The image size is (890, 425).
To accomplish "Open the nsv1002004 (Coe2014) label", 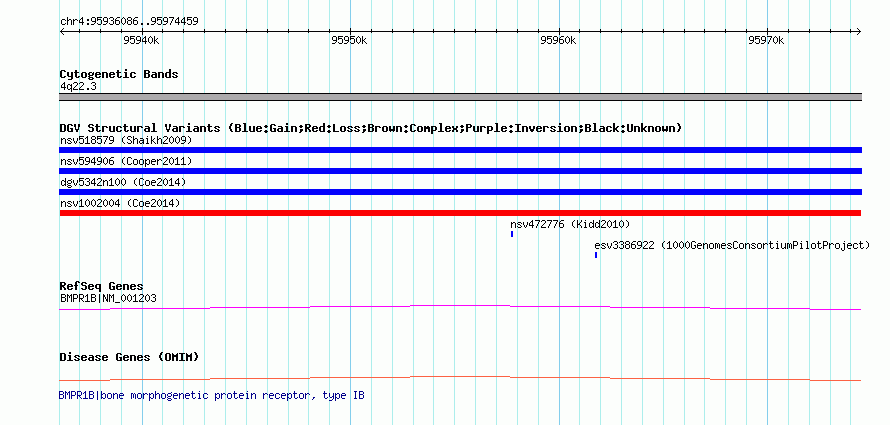I will click(x=120, y=203).
